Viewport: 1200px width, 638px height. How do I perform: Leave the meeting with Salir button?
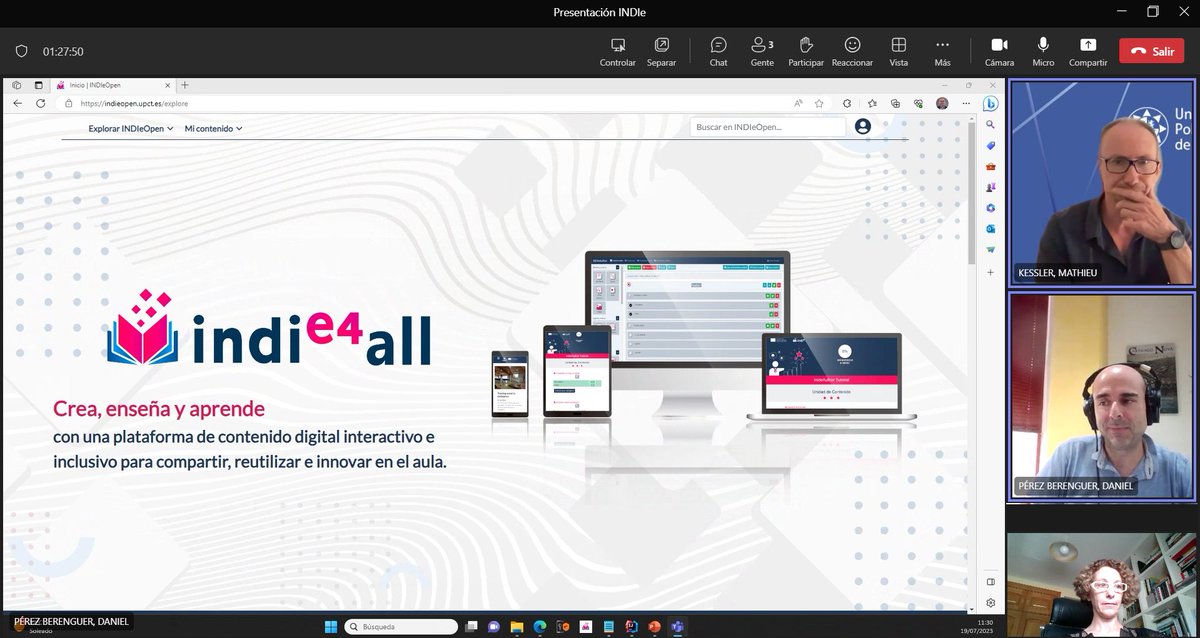1151,51
